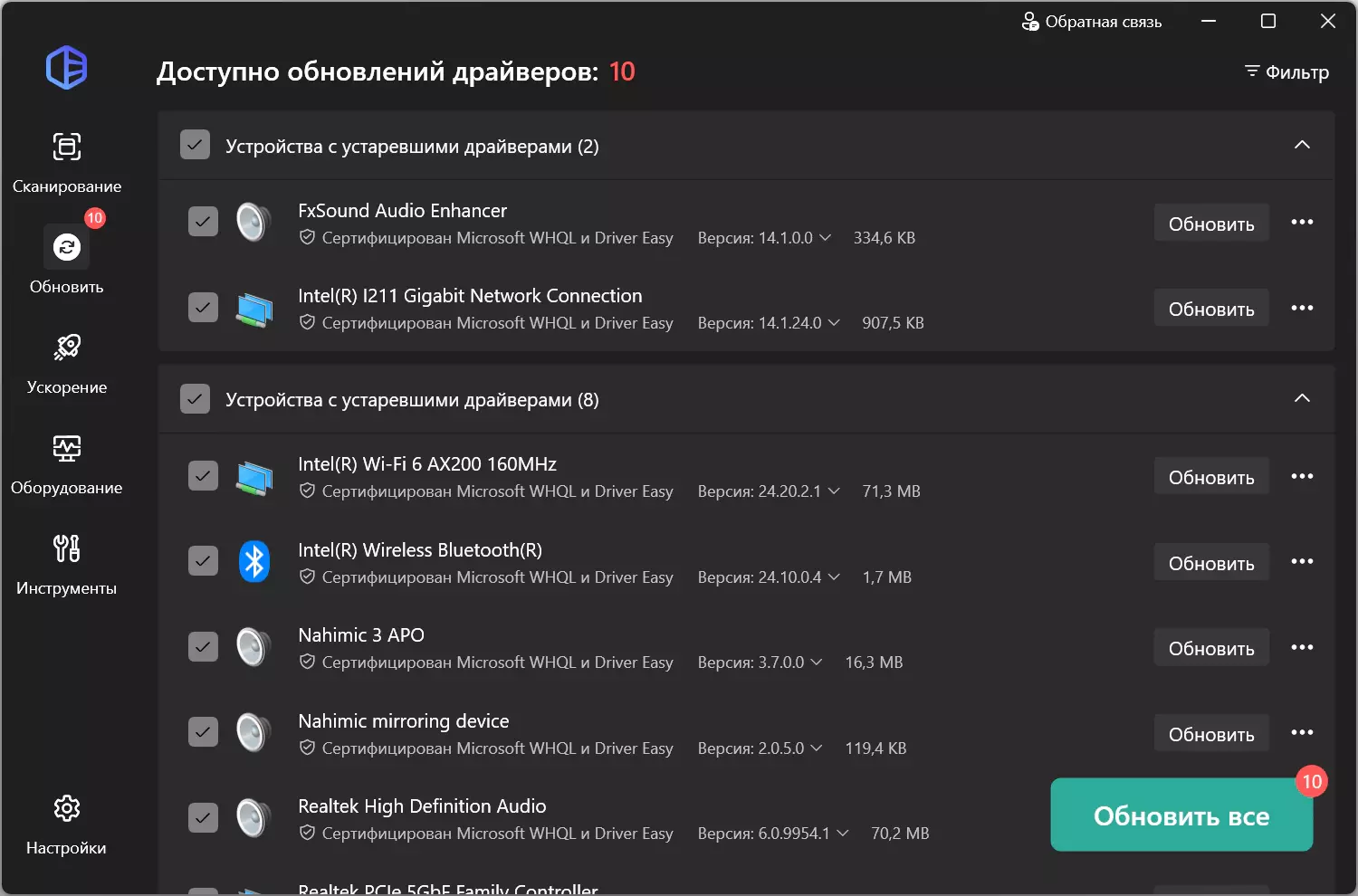Viewport: 1358px width, 896px height.
Task: Click the Intel Wi-Fi 6 AX200 device icon
Action: coord(254,477)
